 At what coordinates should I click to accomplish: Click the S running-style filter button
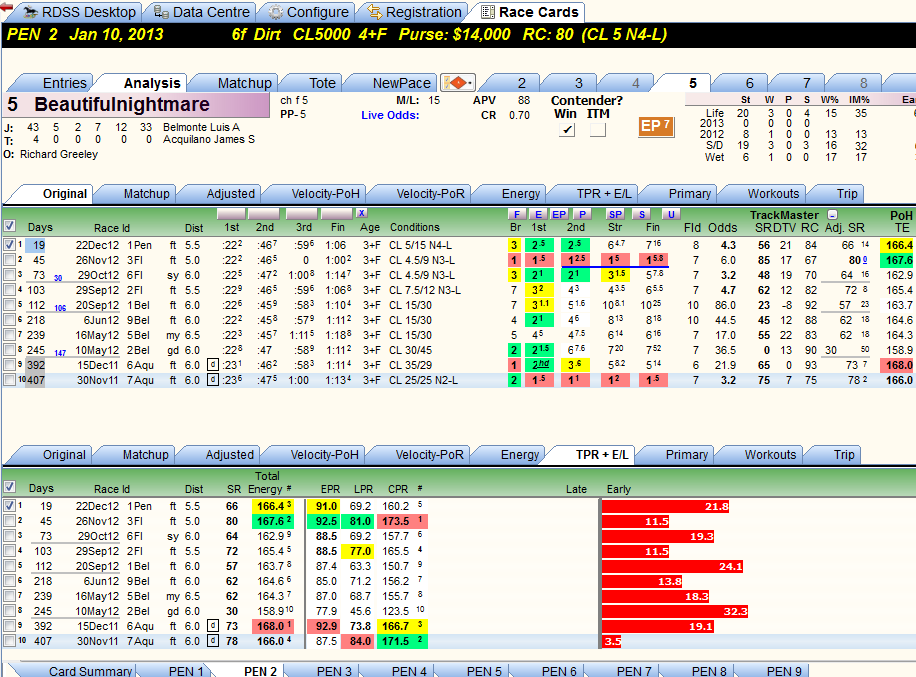click(x=641, y=214)
